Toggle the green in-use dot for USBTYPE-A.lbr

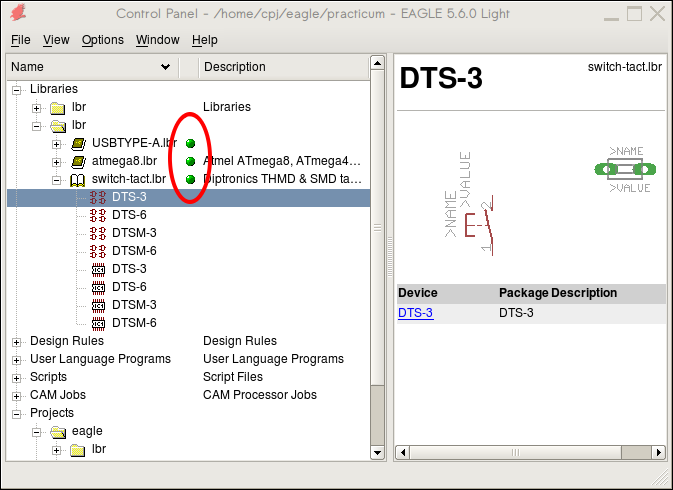pos(190,143)
